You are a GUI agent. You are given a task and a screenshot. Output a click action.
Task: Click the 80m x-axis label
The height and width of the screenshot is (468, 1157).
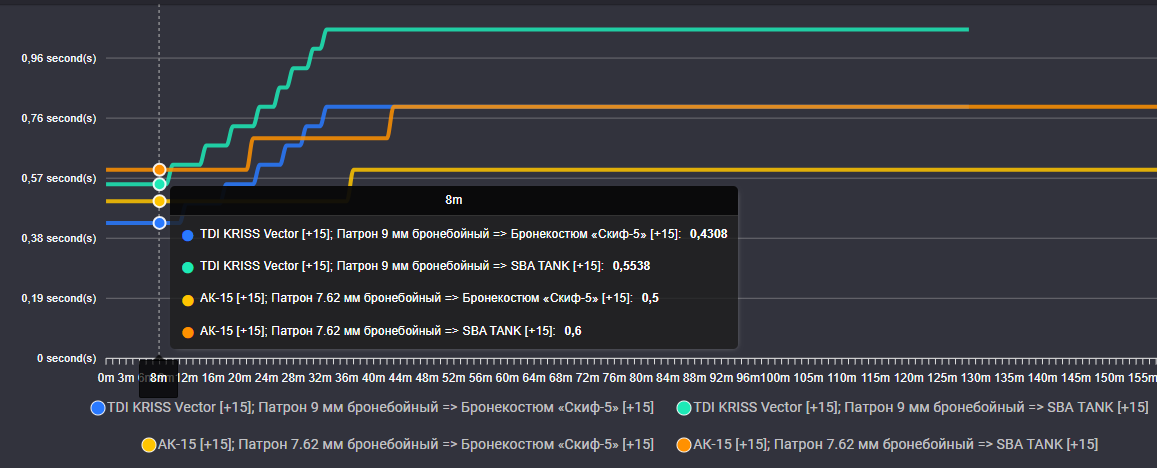tap(640, 379)
